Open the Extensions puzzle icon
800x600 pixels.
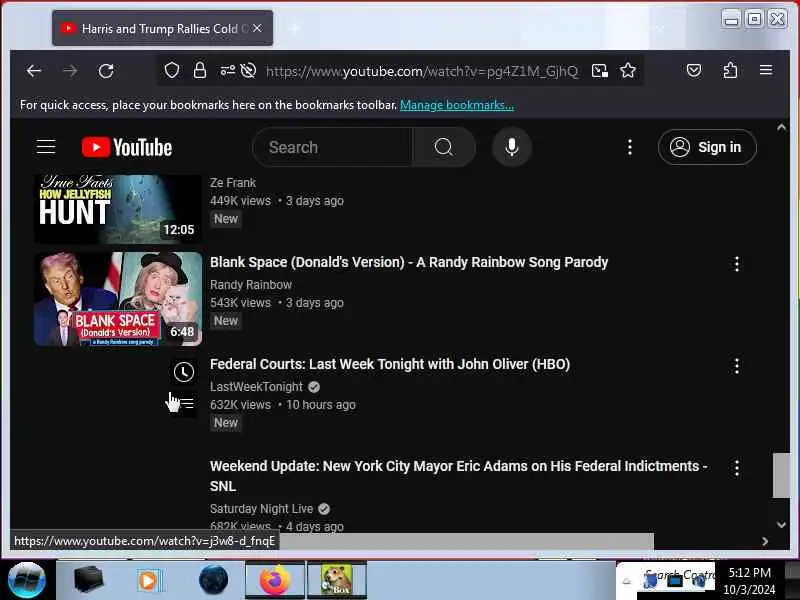point(730,70)
